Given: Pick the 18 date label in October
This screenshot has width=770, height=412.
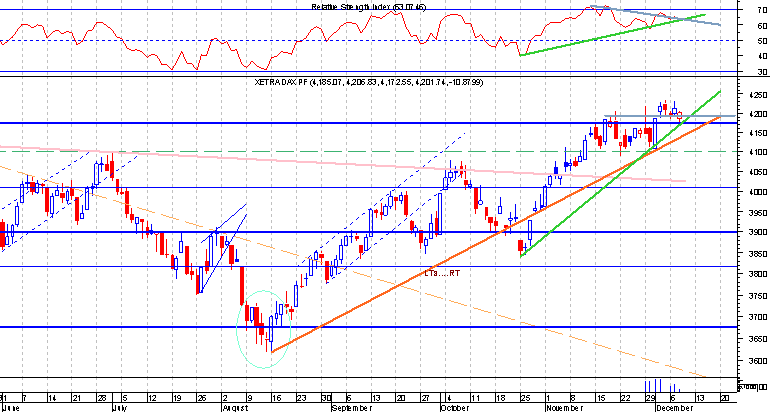Looking at the screenshot, I should (x=501, y=398).
